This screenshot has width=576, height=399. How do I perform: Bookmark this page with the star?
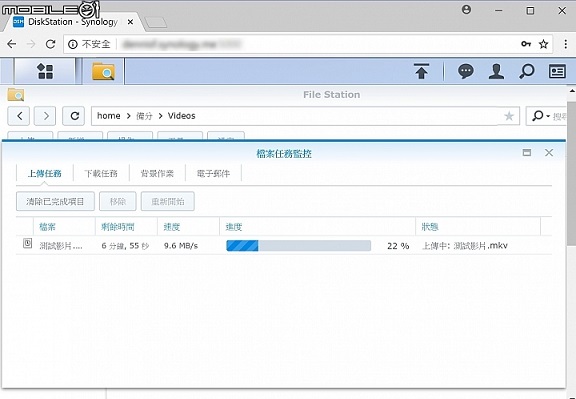[x=543, y=44]
